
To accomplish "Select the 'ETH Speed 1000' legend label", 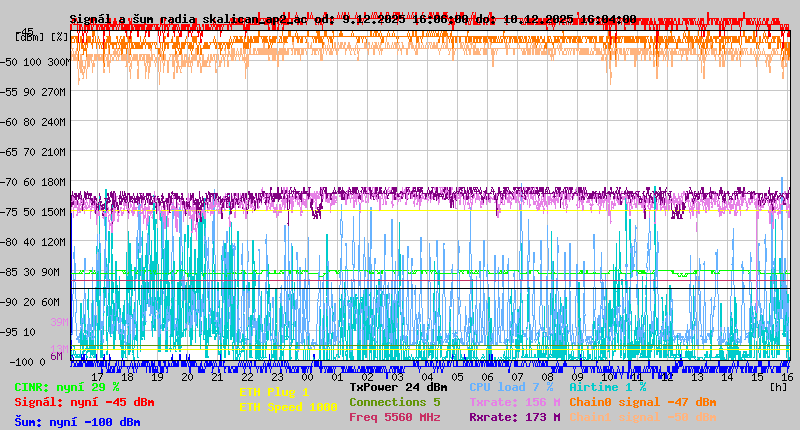I will (288, 408).
